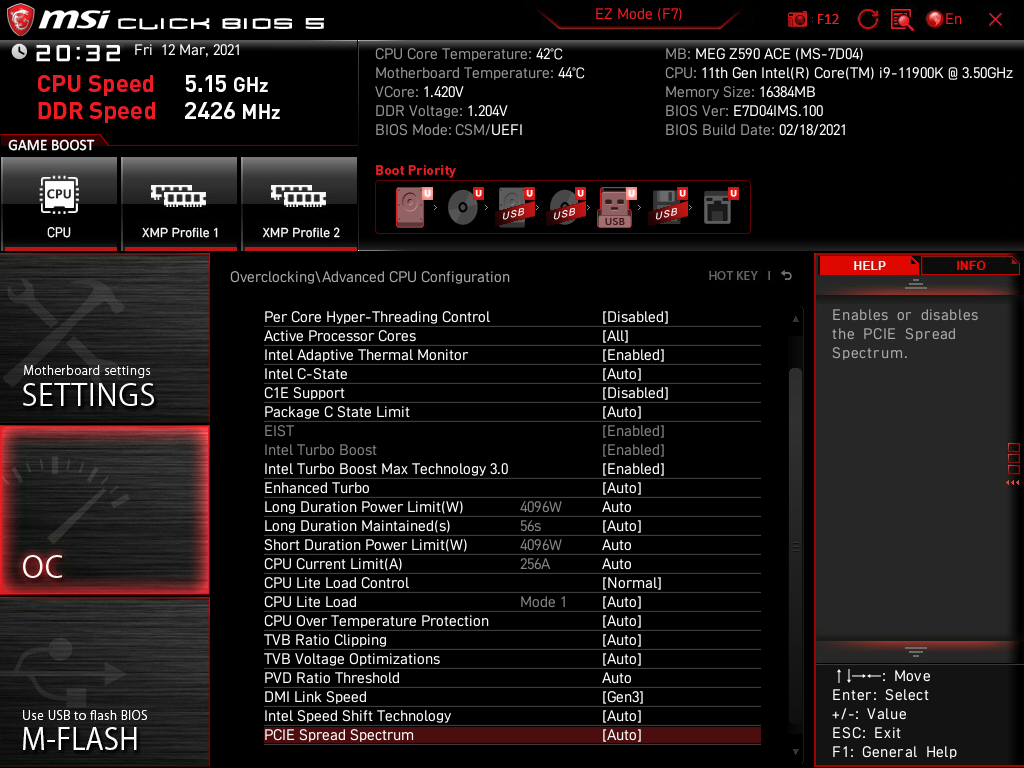Edit PVD Ratio Threshold Auto field
This screenshot has width=1024, height=768.
point(616,678)
